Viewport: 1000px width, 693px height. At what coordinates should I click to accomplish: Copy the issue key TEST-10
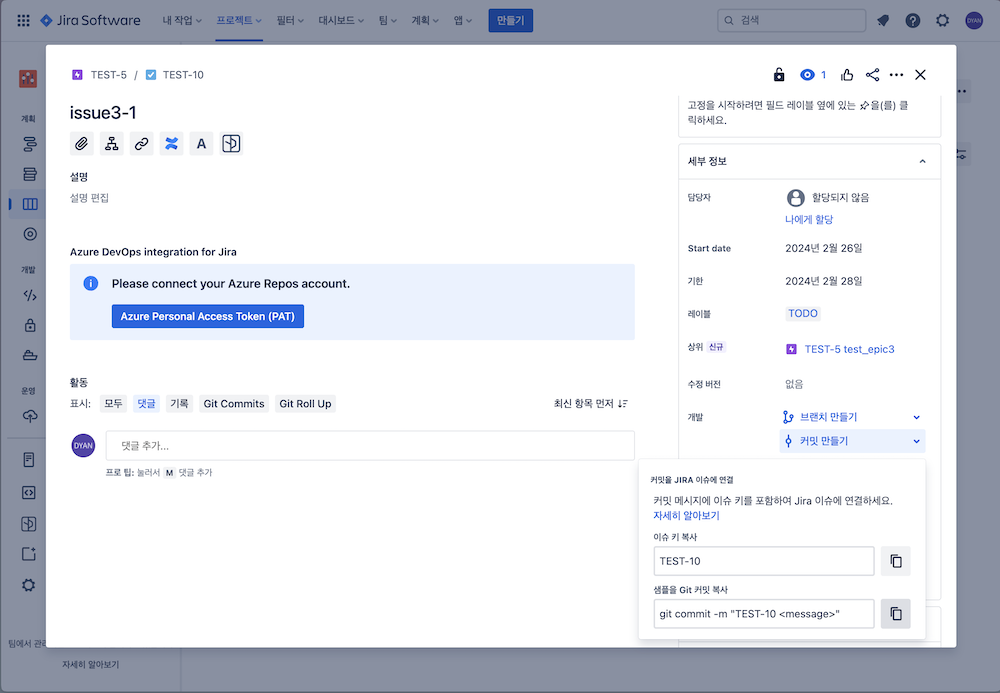[895, 561]
